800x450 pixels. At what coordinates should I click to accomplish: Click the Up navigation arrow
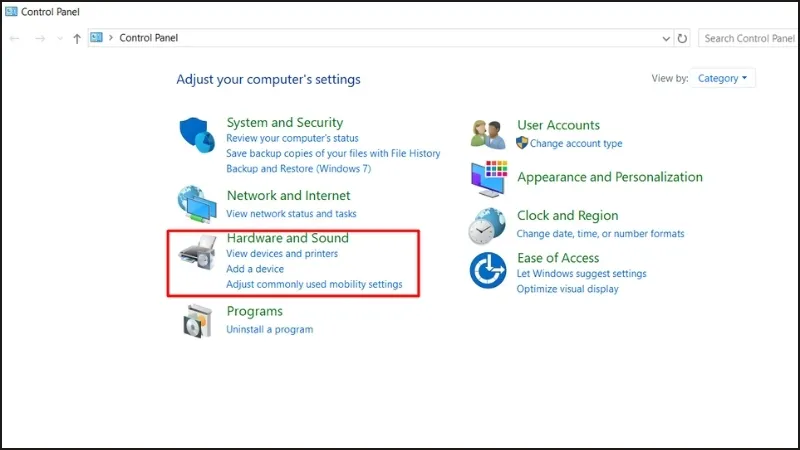pos(77,38)
